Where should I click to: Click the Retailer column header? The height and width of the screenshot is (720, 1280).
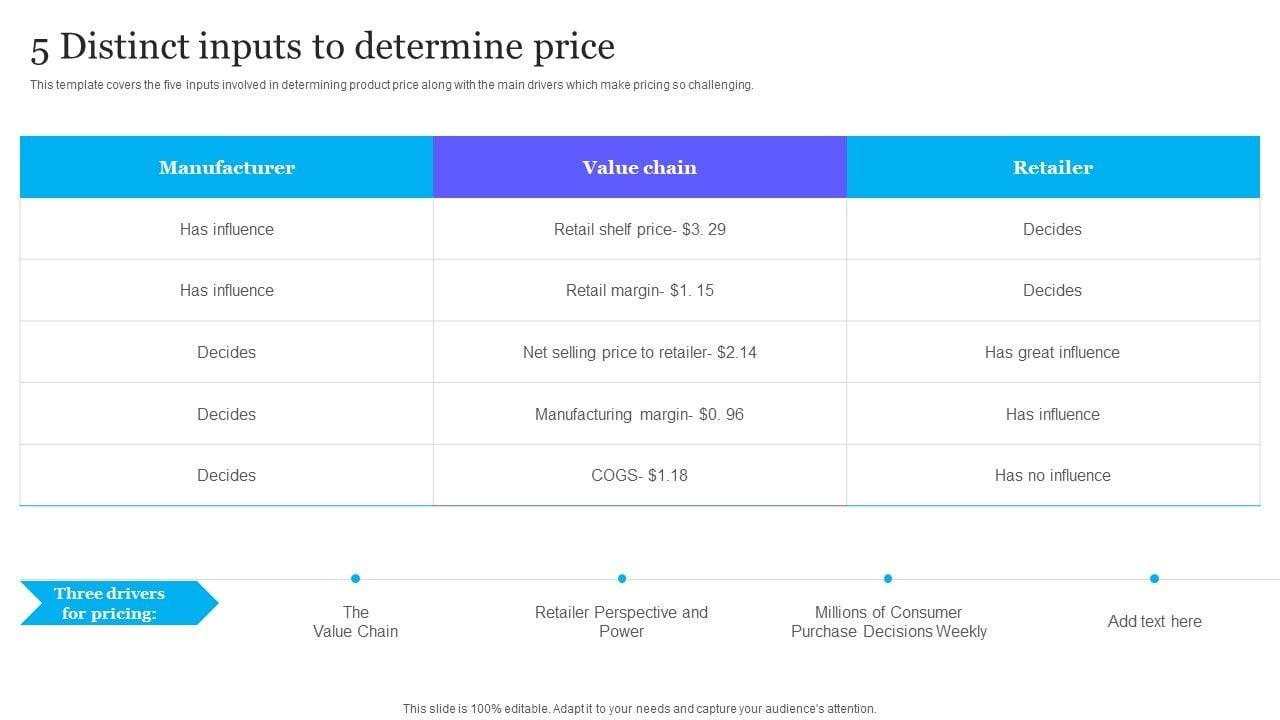[1053, 167]
